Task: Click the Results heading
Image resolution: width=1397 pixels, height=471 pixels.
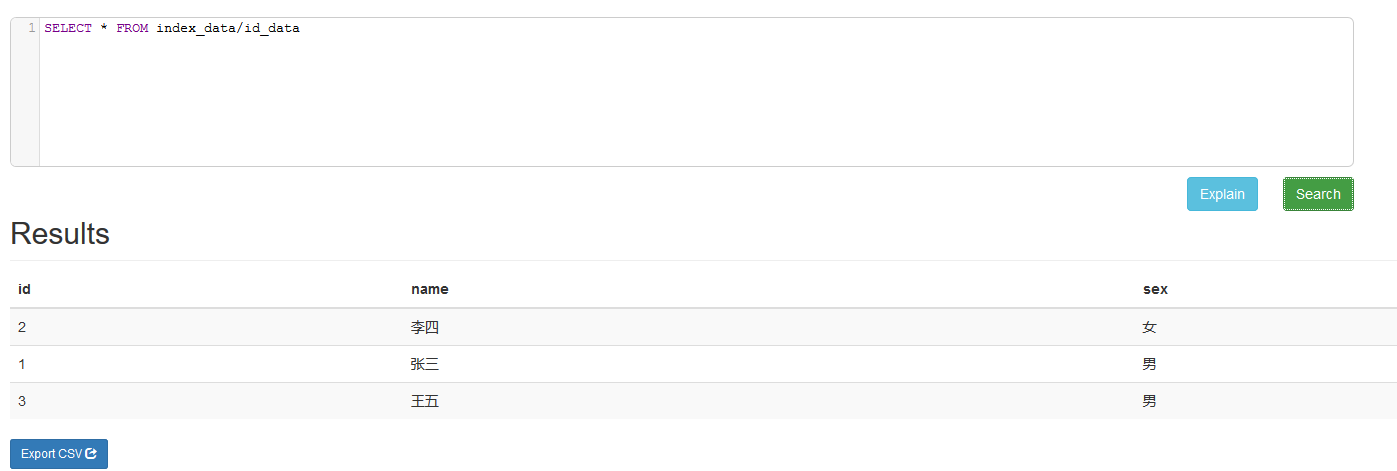Action: [59, 234]
